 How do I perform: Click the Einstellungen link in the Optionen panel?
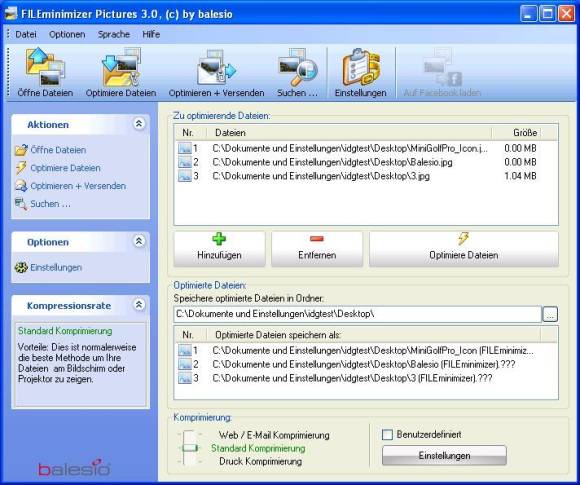pyautogui.click(x=56, y=267)
